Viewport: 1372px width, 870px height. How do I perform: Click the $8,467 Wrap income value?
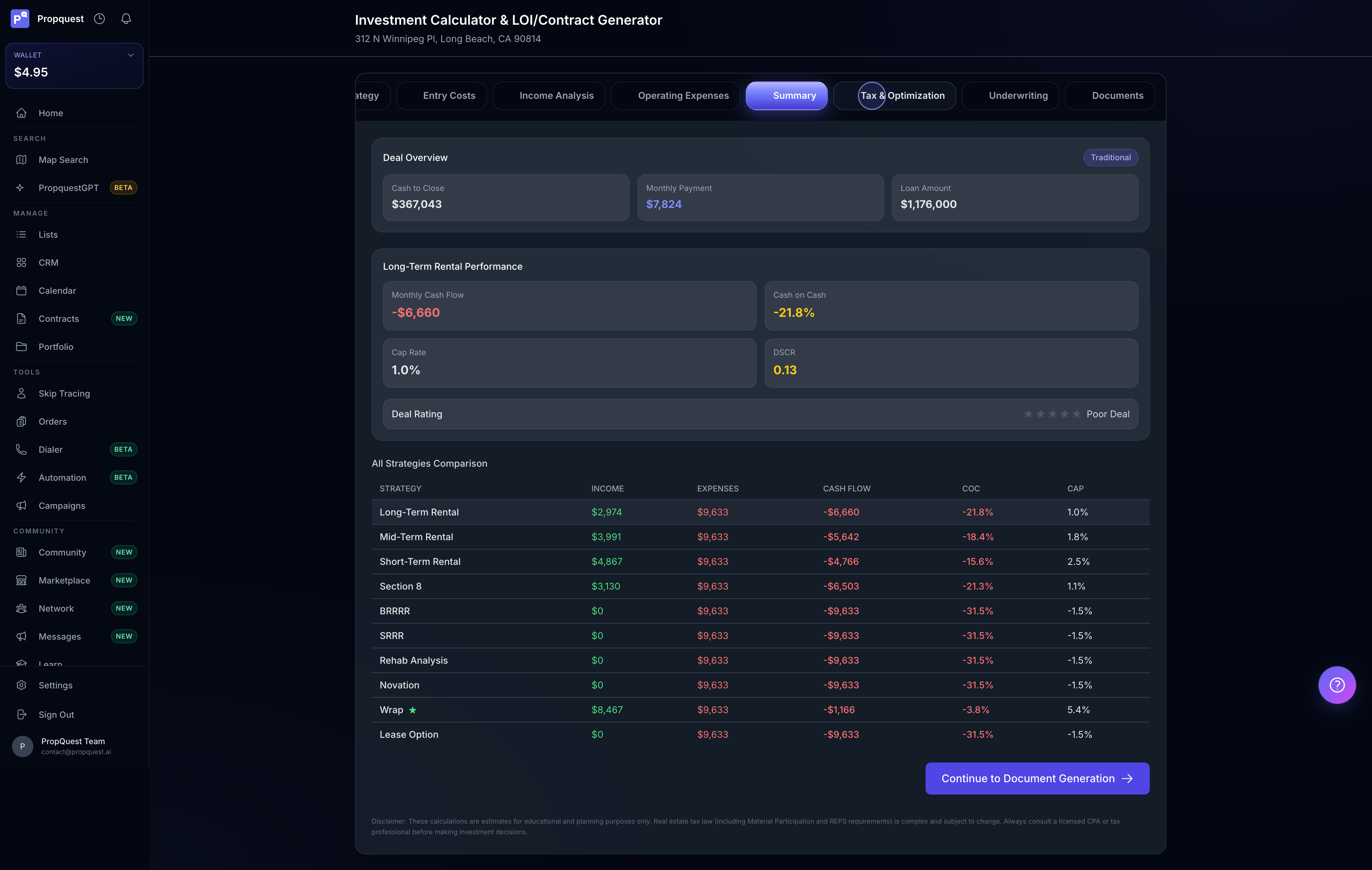click(607, 710)
